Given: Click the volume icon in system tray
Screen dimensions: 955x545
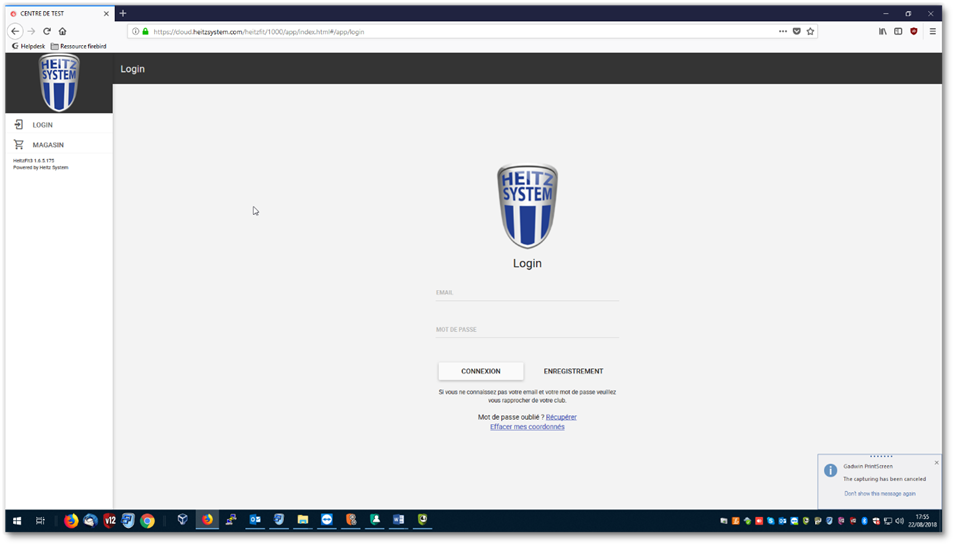Looking at the screenshot, I should tap(900, 521).
